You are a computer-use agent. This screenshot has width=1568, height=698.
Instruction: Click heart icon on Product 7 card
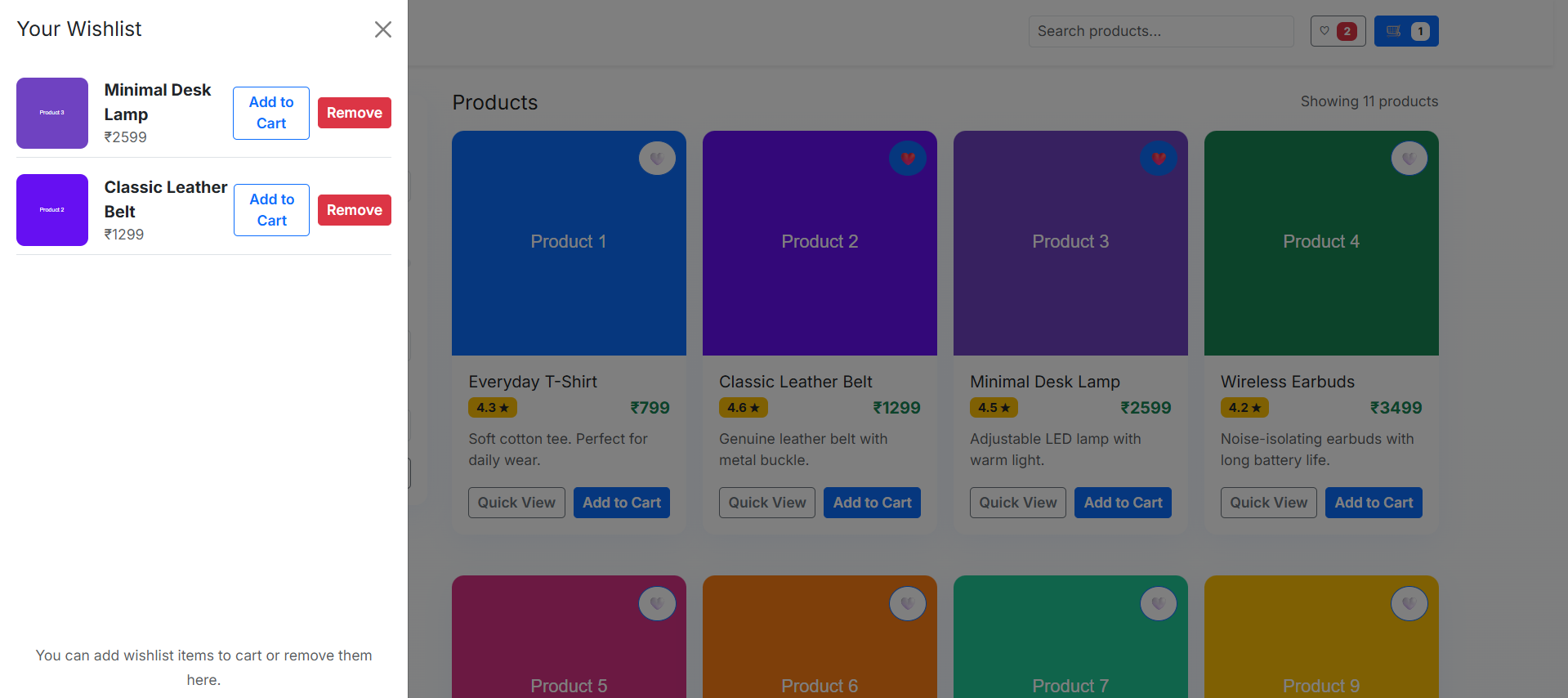(1159, 604)
